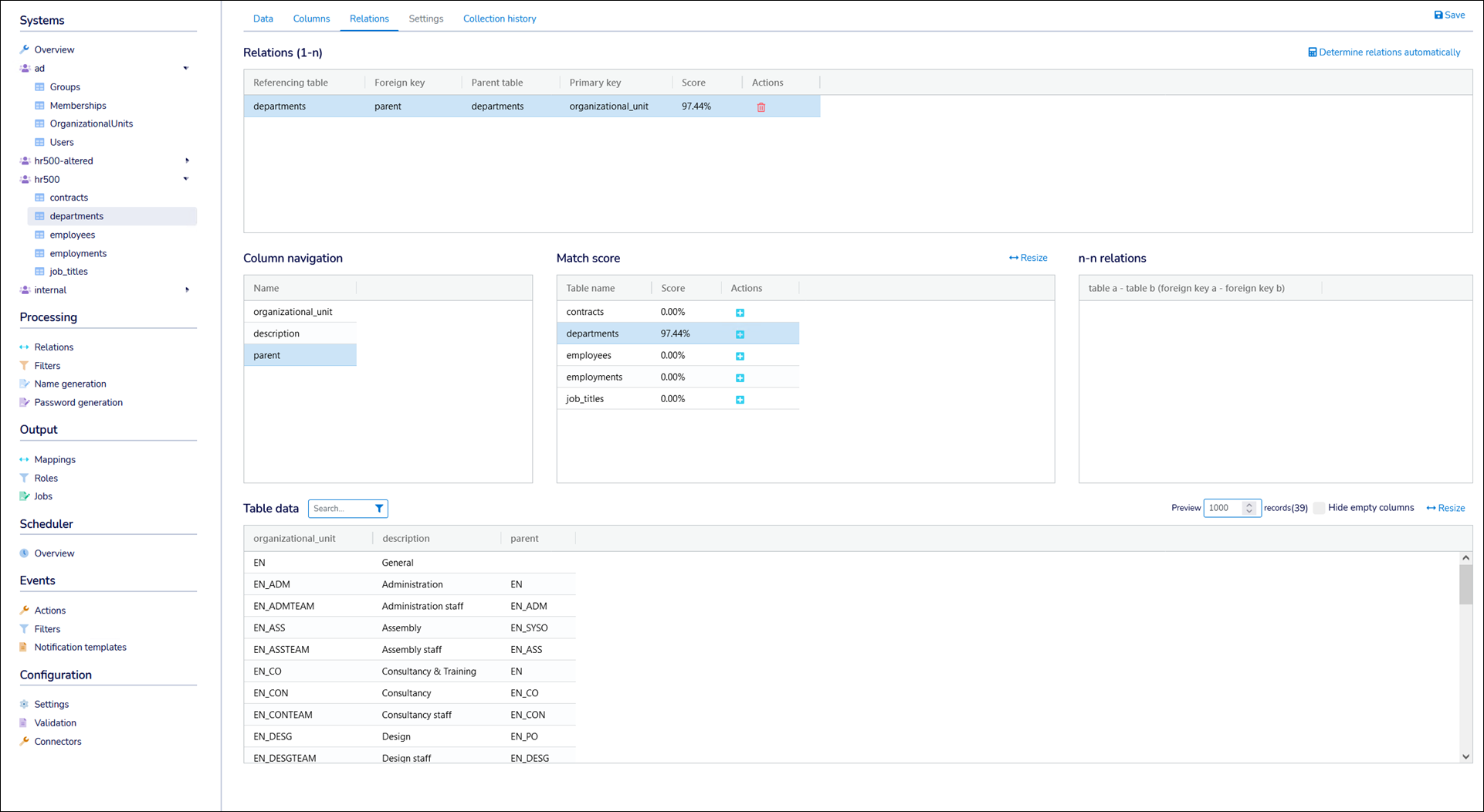Toggle Hide empty columns checkbox
This screenshot has height=812, width=1484.
coord(1319,508)
